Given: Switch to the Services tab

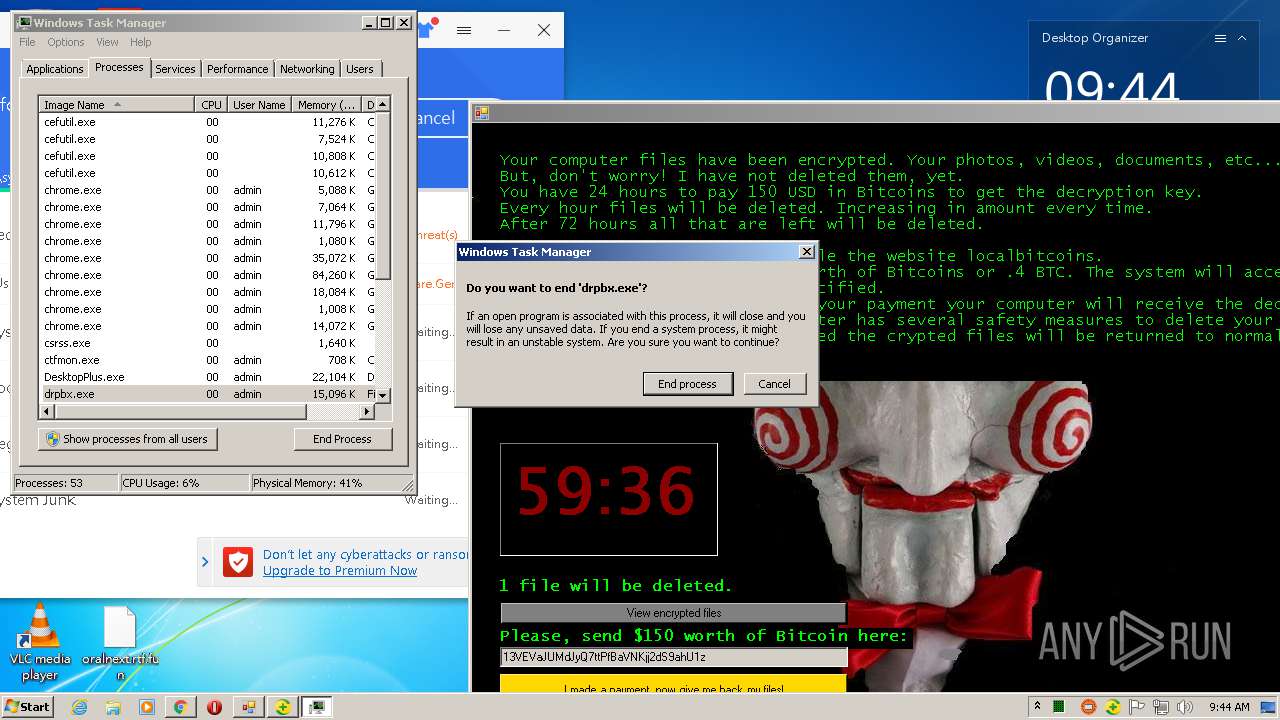Looking at the screenshot, I should coord(175,69).
